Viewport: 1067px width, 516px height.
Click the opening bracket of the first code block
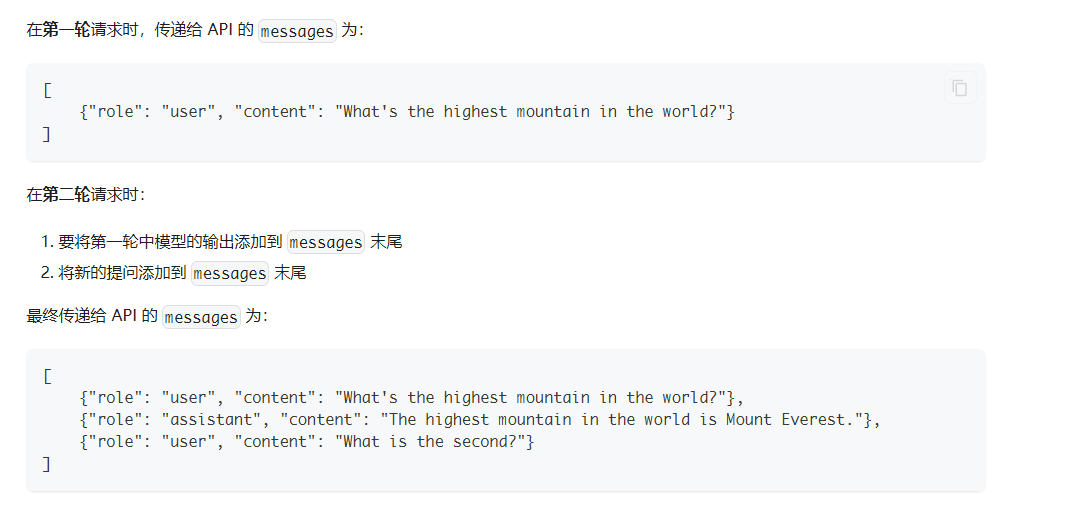(47, 90)
